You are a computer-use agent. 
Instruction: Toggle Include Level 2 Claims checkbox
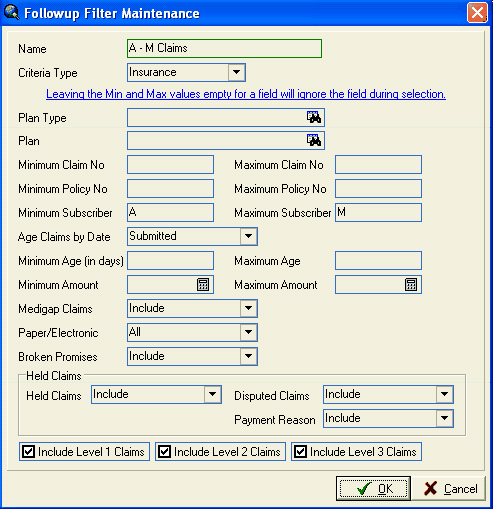click(x=164, y=452)
